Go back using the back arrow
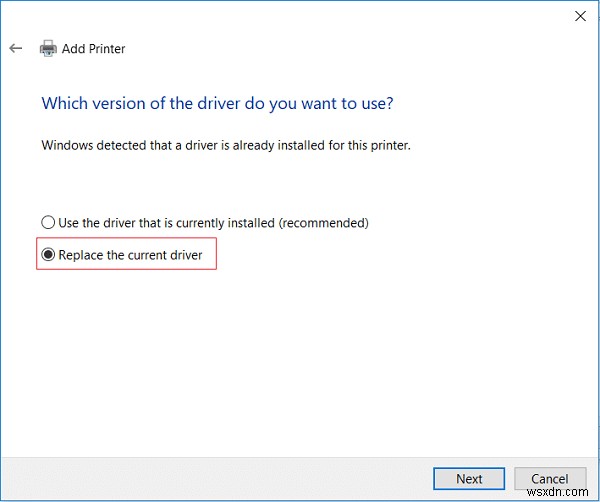600x502 pixels. point(16,48)
